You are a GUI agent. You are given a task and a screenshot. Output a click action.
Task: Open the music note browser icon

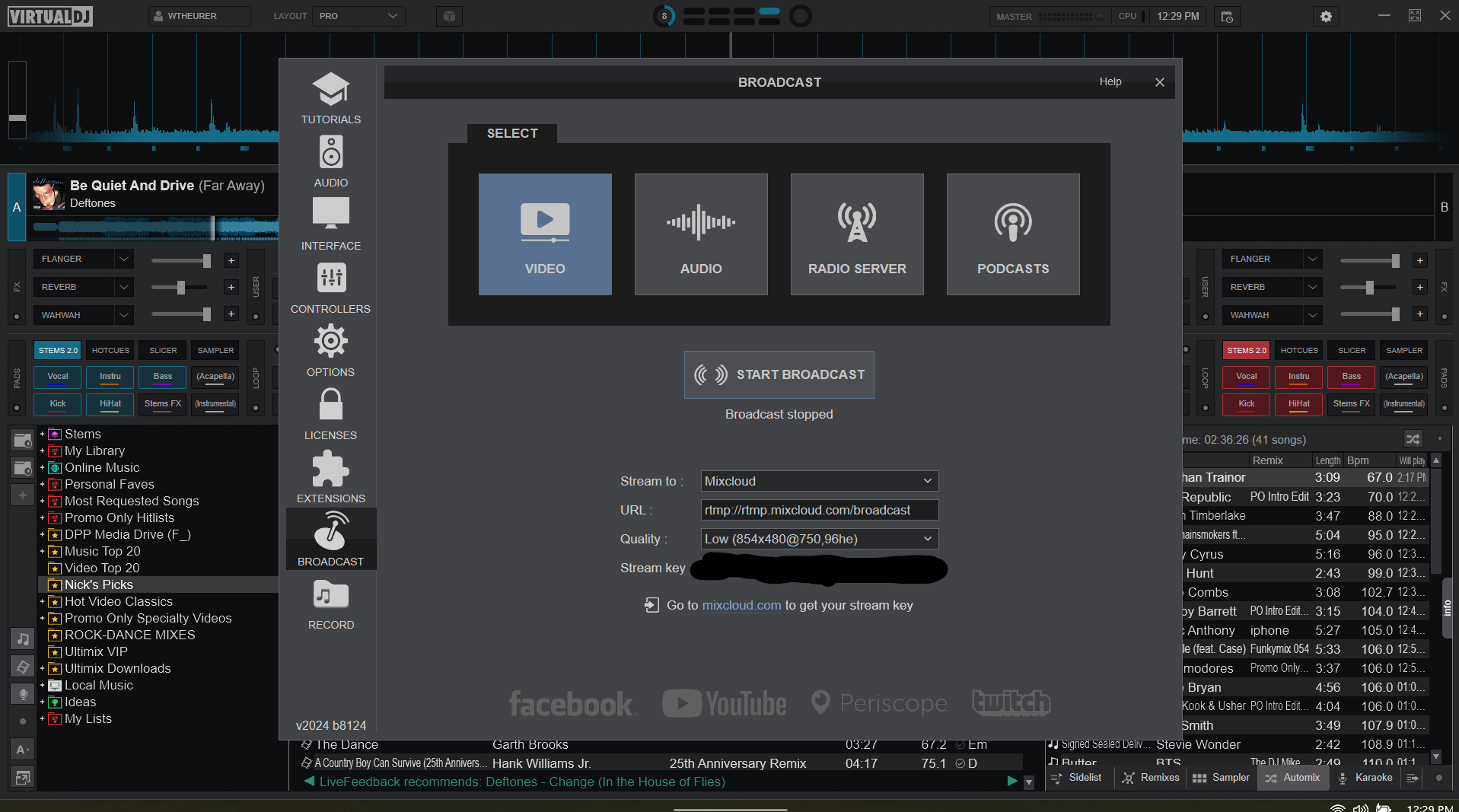23,639
